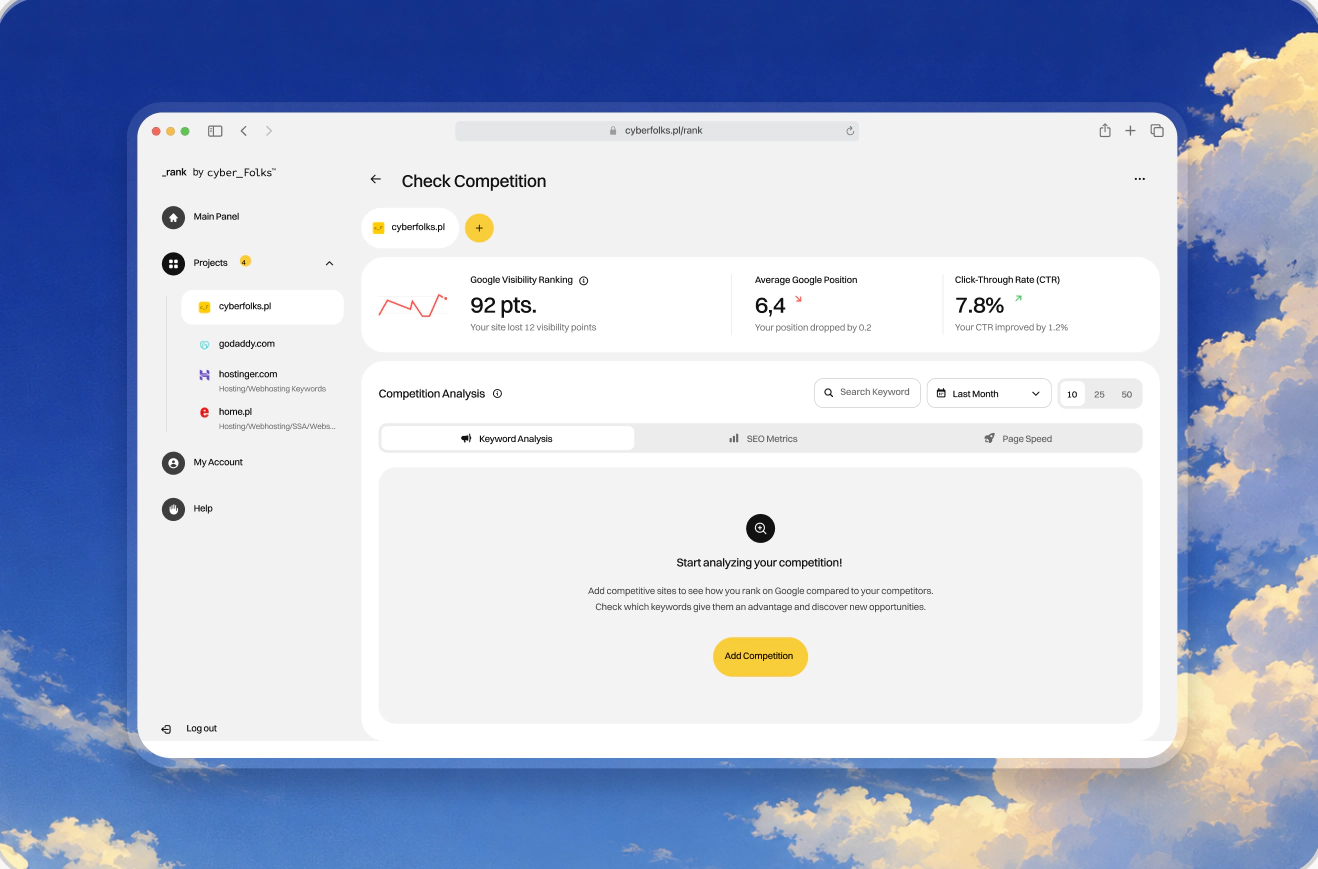Click the cyberfolks.pl/rank address bar
Image resolution: width=1318 pixels, height=869 pixels.
(657, 131)
